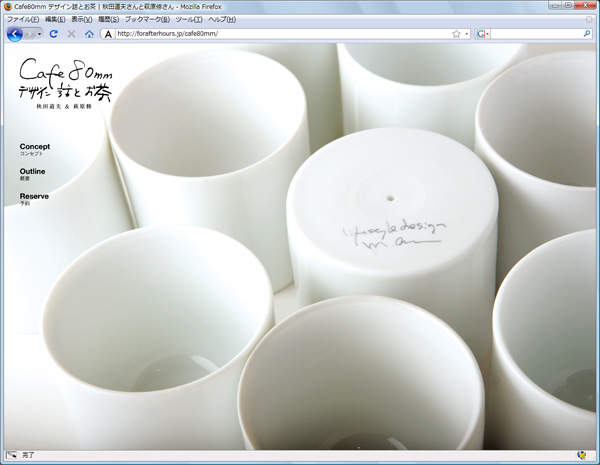The image size is (600, 465).
Task: Click the Cafe 80mm handwritten logo
Action: pos(65,83)
